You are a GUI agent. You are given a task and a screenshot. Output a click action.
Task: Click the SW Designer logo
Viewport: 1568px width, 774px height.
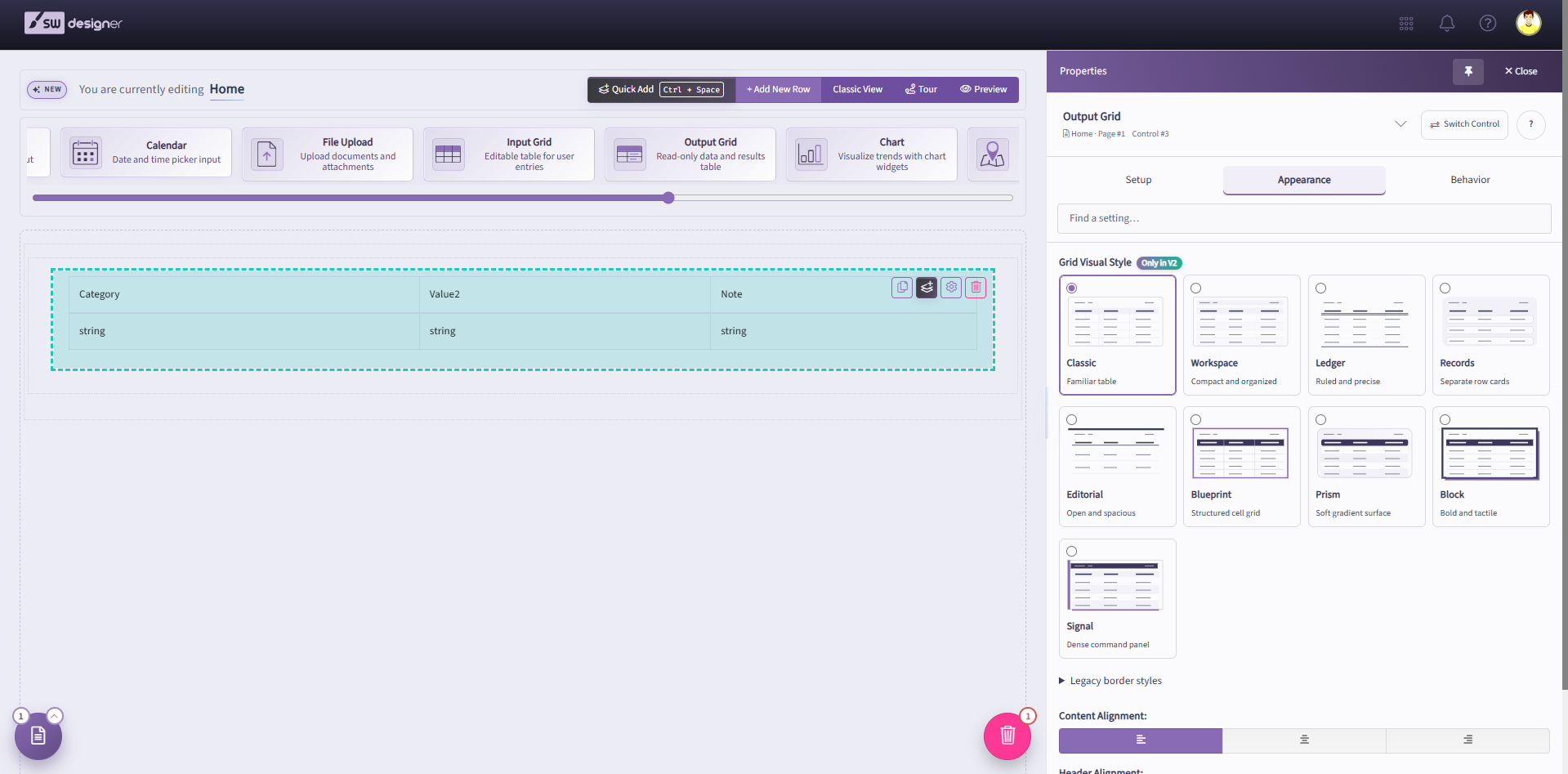click(x=74, y=23)
